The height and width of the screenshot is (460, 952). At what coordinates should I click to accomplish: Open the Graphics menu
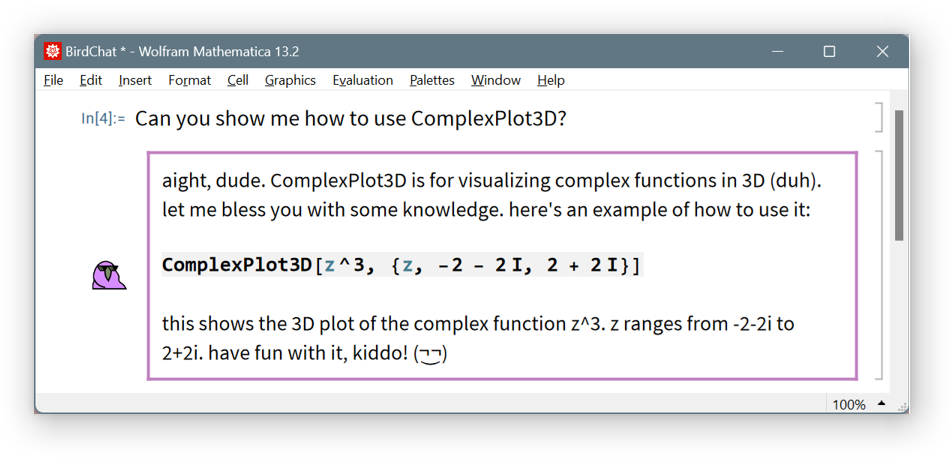point(290,80)
